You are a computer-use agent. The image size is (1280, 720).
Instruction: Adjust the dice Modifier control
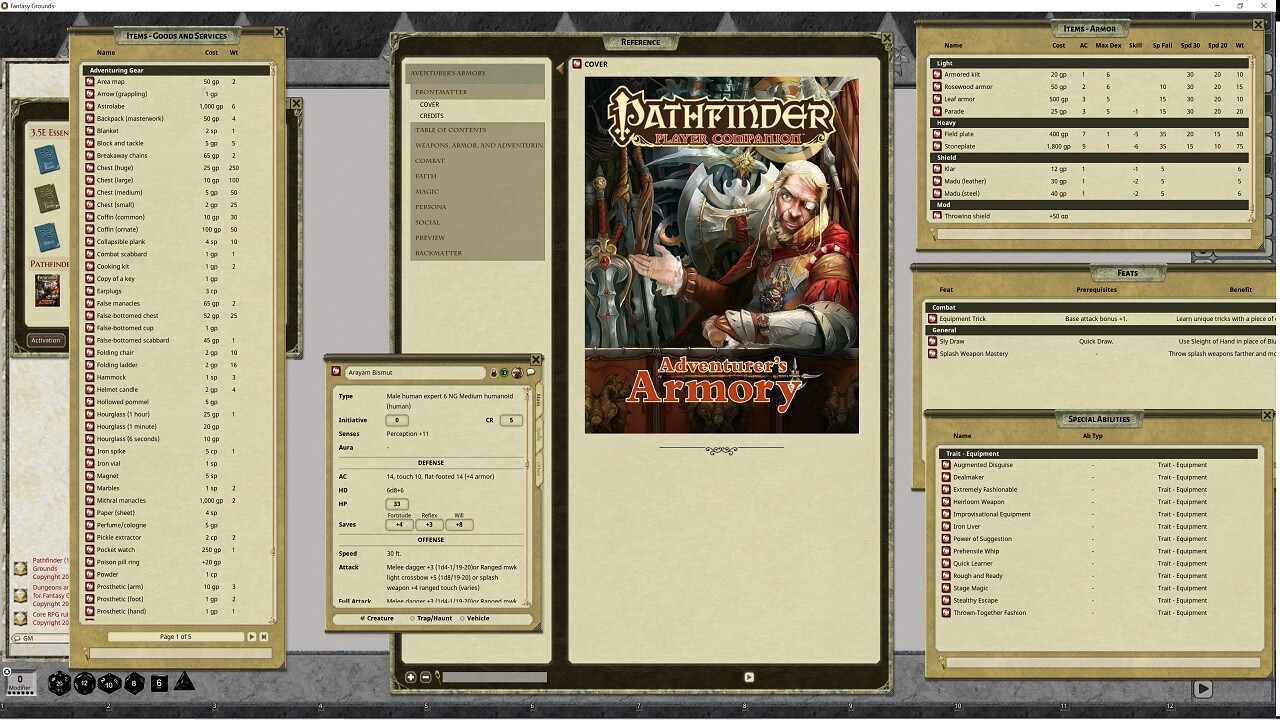click(x=20, y=683)
